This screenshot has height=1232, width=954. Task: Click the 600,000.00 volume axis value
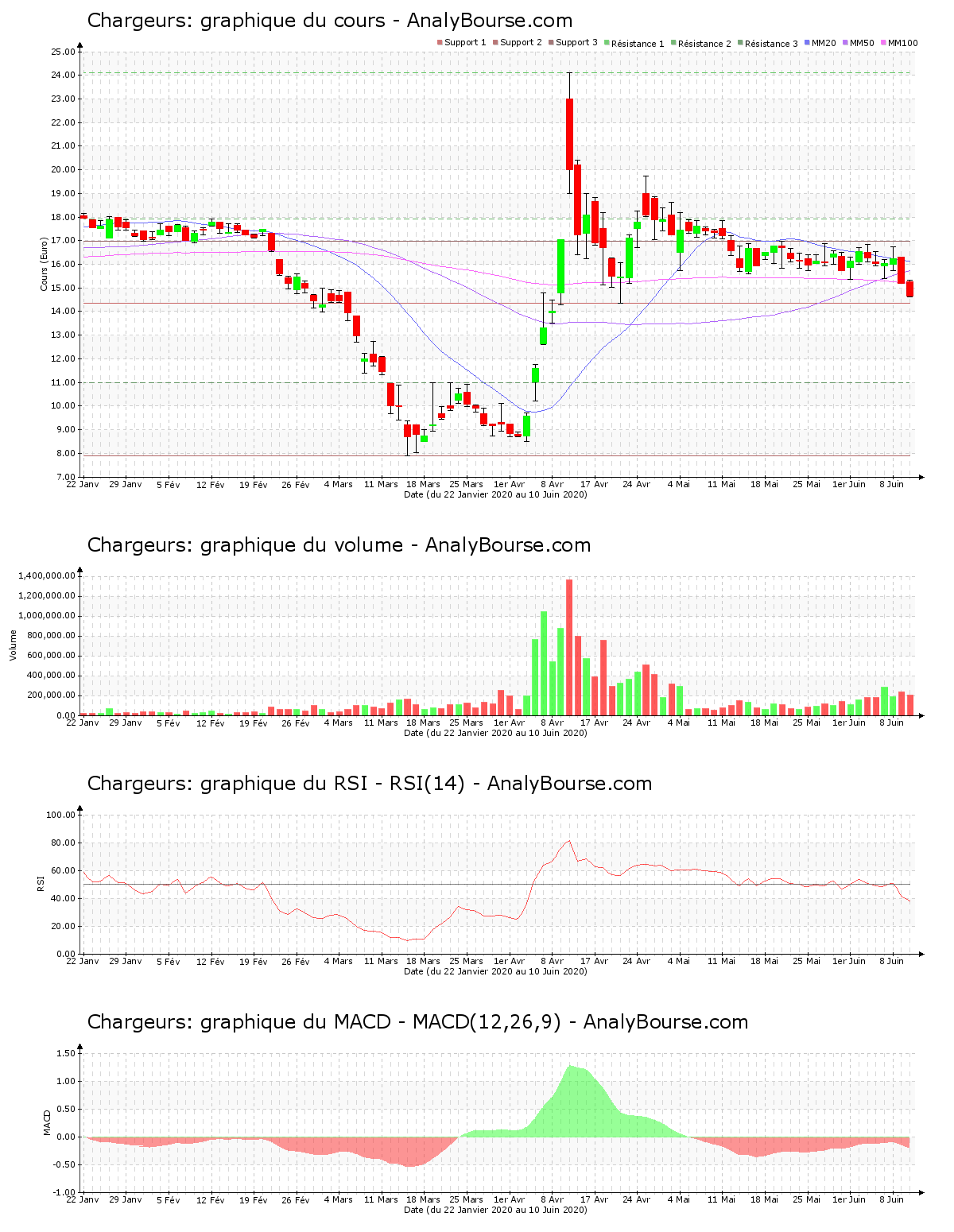[52, 656]
